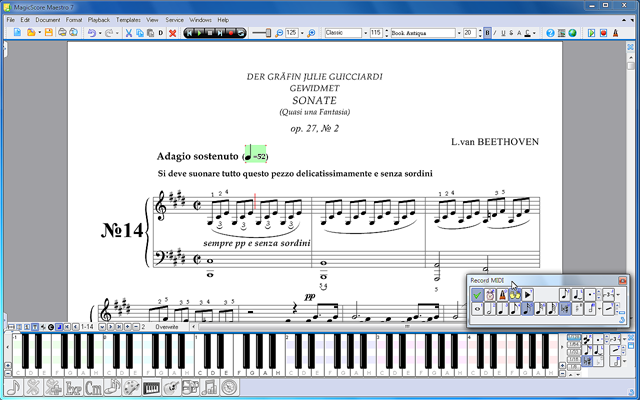Click the 1/16 duration button beside keyboard
The height and width of the screenshot is (400, 640).
[x=574, y=360]
